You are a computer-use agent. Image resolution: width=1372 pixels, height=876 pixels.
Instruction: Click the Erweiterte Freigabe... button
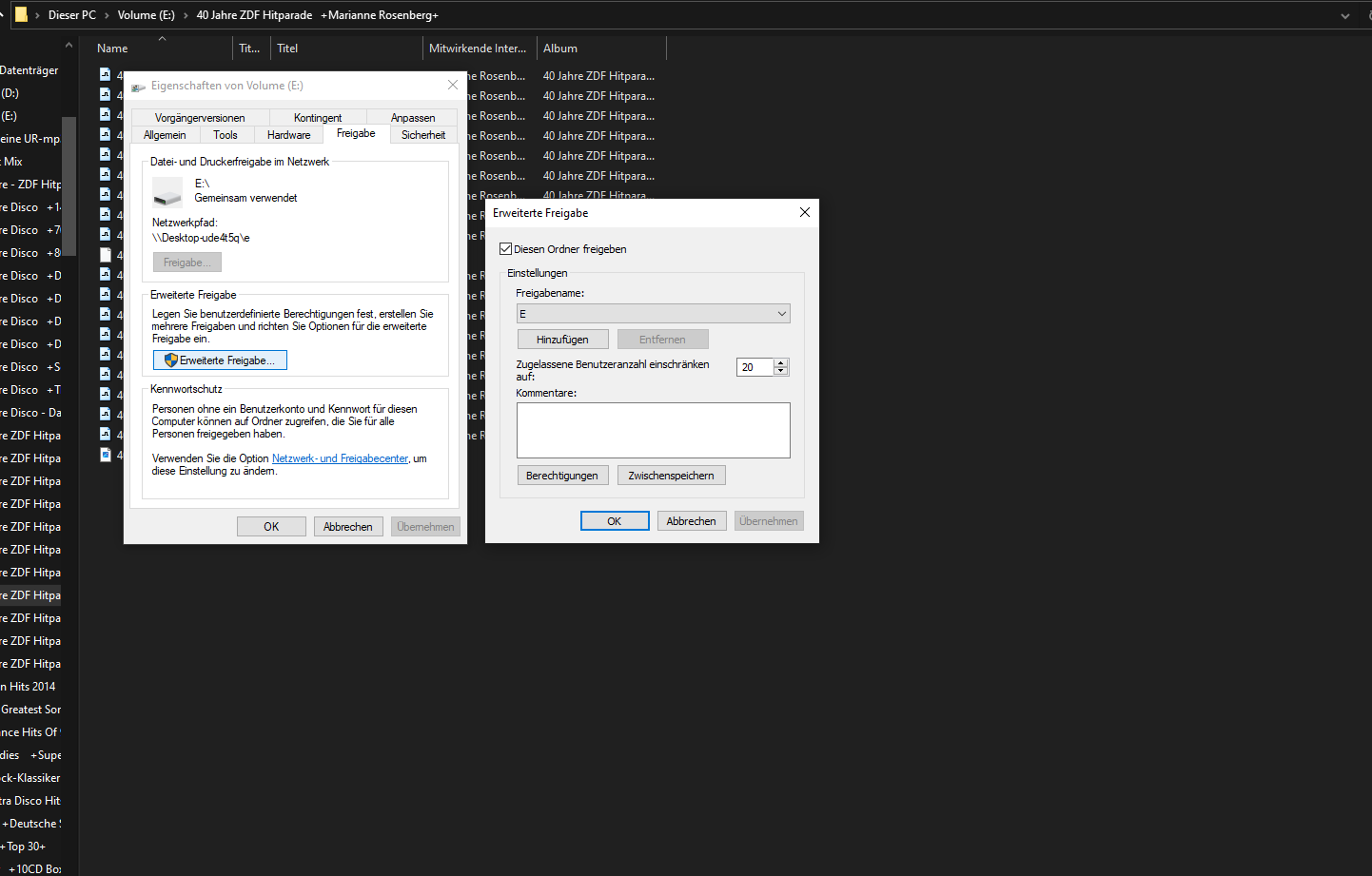point(220,360)
